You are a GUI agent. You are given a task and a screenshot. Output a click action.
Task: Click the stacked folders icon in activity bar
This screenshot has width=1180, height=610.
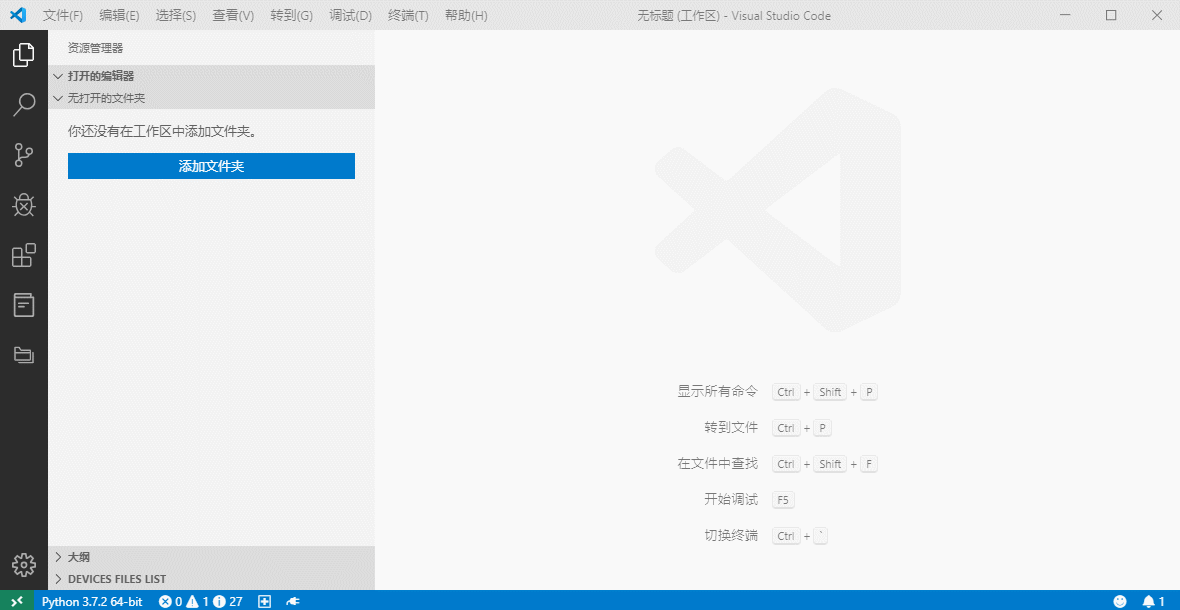(23, 354)
